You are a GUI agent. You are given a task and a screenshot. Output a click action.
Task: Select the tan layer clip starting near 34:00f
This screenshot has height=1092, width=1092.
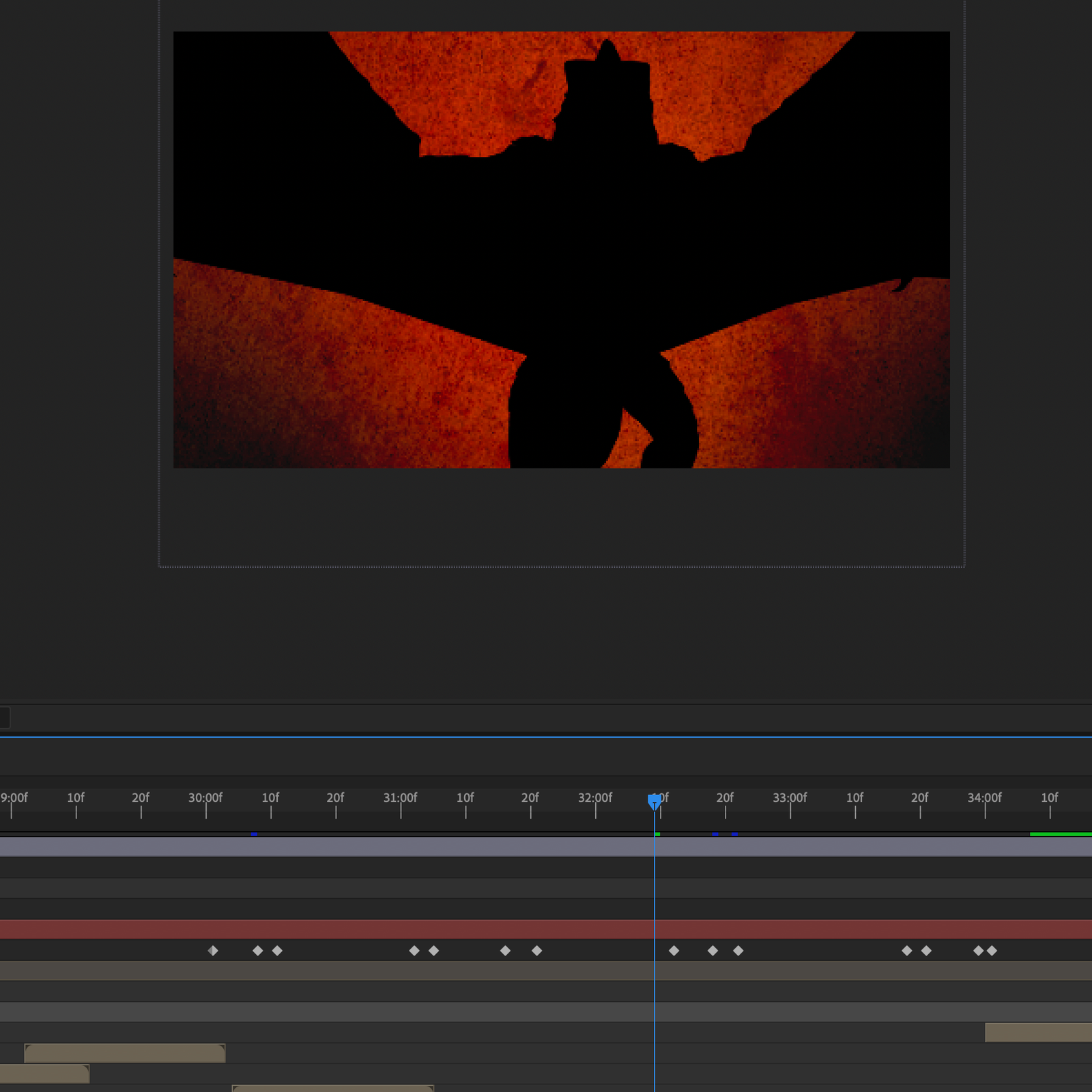pyautogui.click(x=1037, y=1033)
